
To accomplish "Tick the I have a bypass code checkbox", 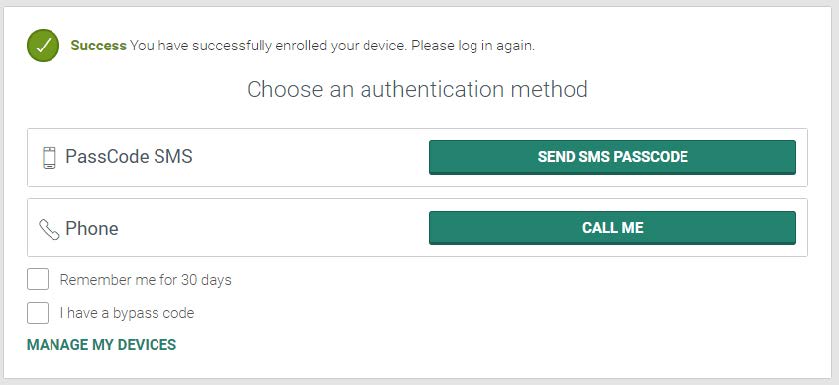I will click(x=38, y=313).
